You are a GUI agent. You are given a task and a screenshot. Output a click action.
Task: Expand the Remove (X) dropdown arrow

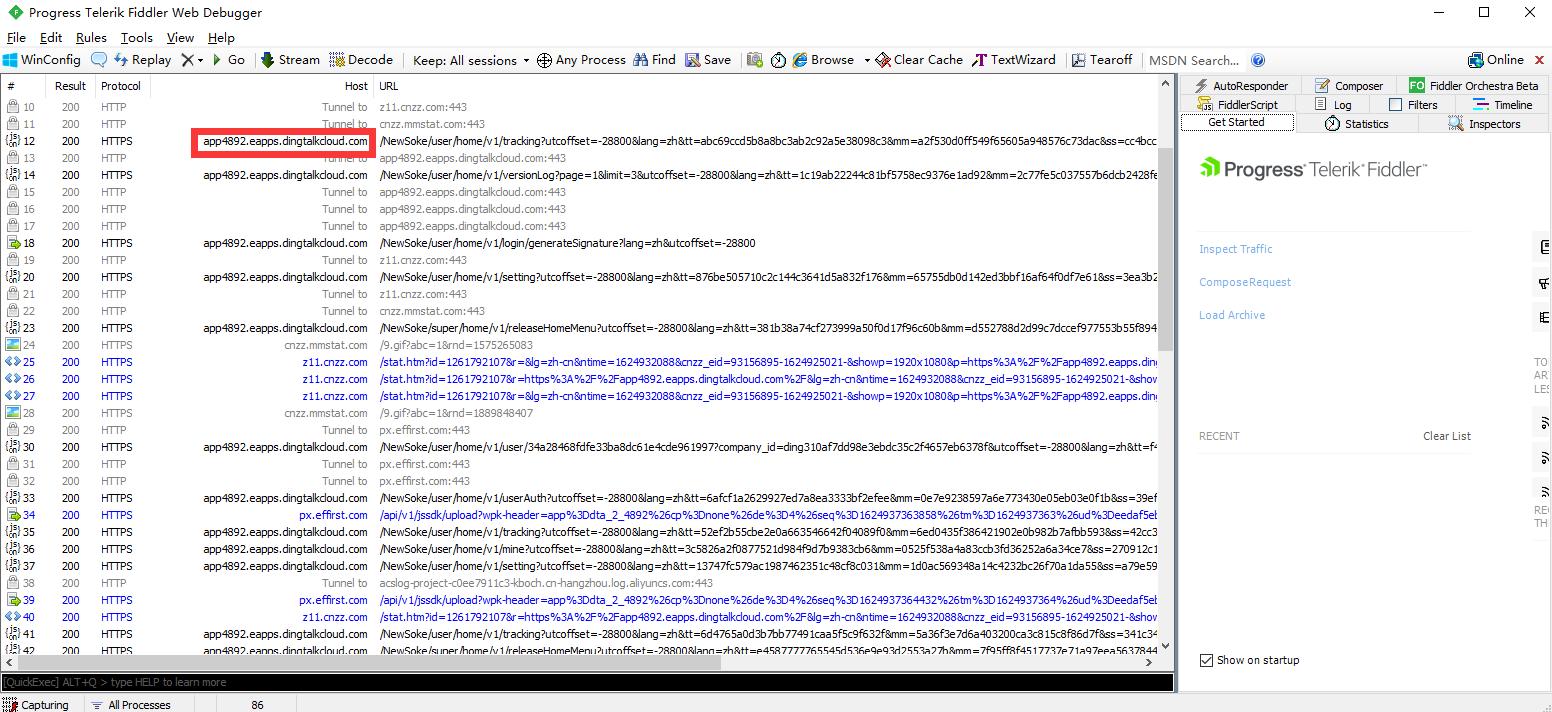[x=201, y=60]
